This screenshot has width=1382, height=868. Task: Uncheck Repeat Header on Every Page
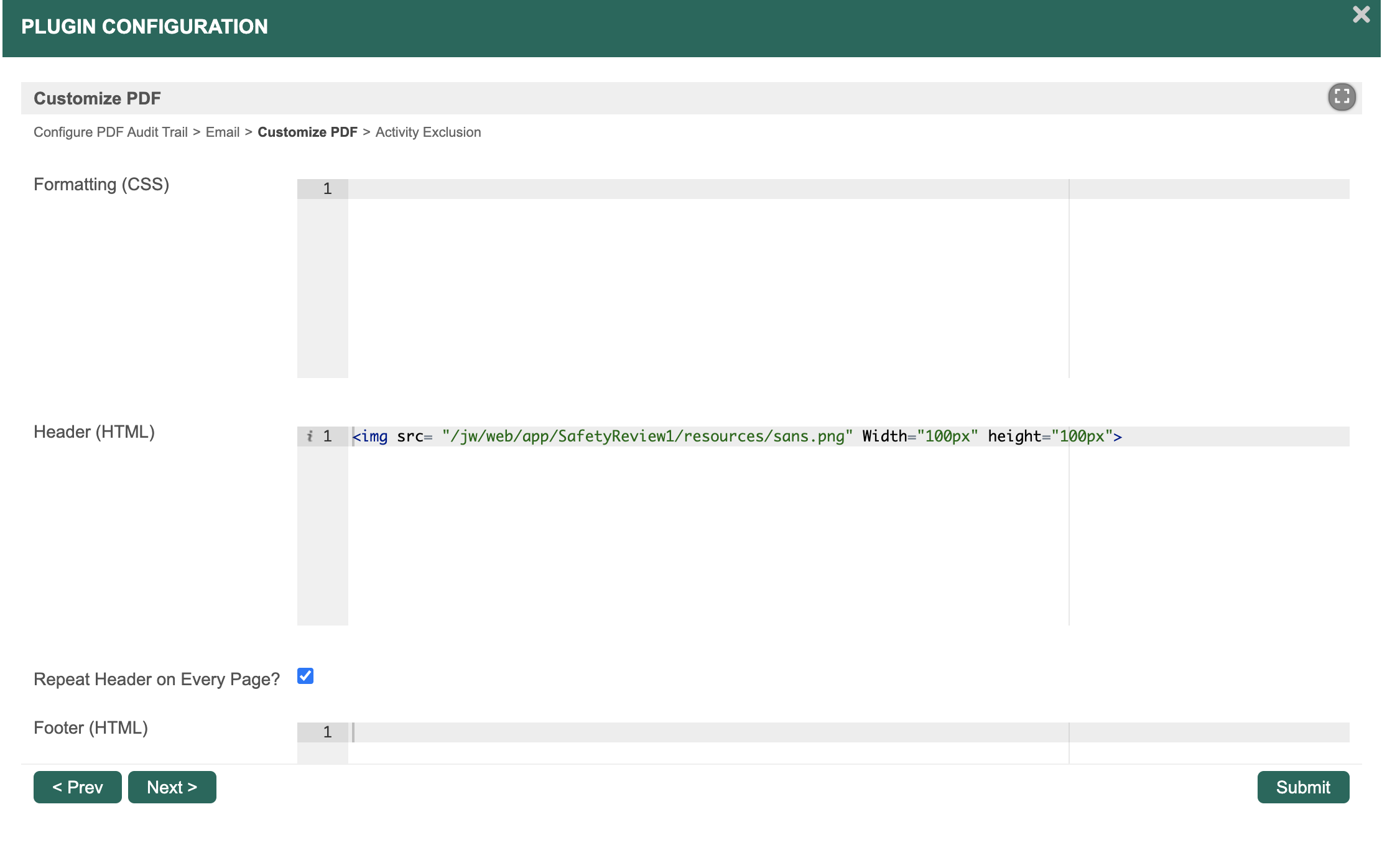(305, 676)
